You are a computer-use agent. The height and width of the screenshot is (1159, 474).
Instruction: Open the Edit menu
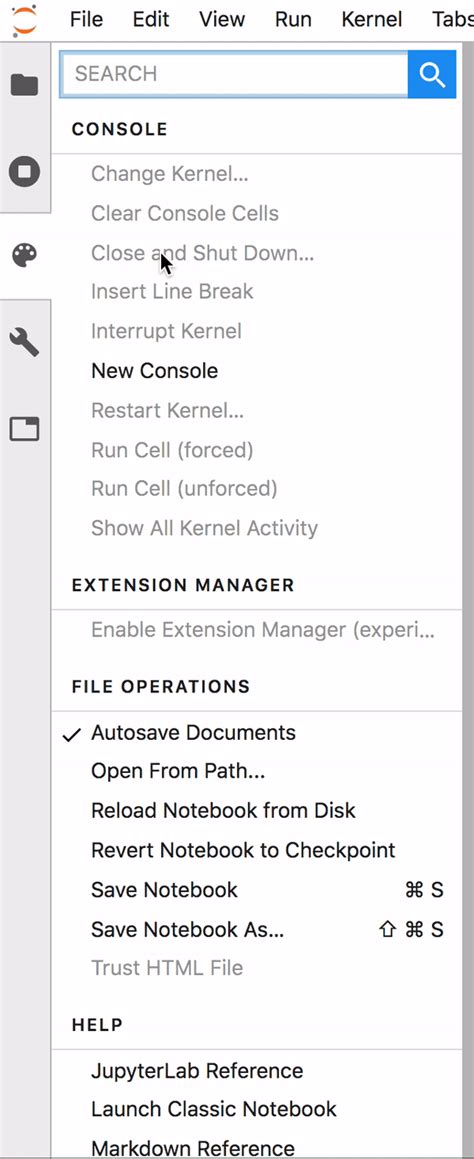(x=151, y=19)
